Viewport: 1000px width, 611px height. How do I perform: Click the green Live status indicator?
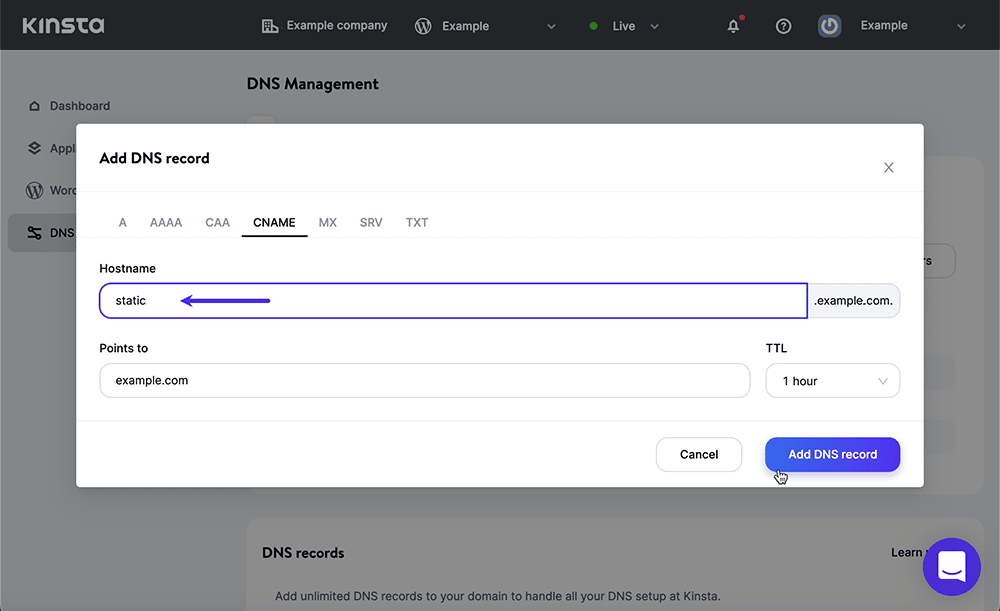(x=594, y=26)
